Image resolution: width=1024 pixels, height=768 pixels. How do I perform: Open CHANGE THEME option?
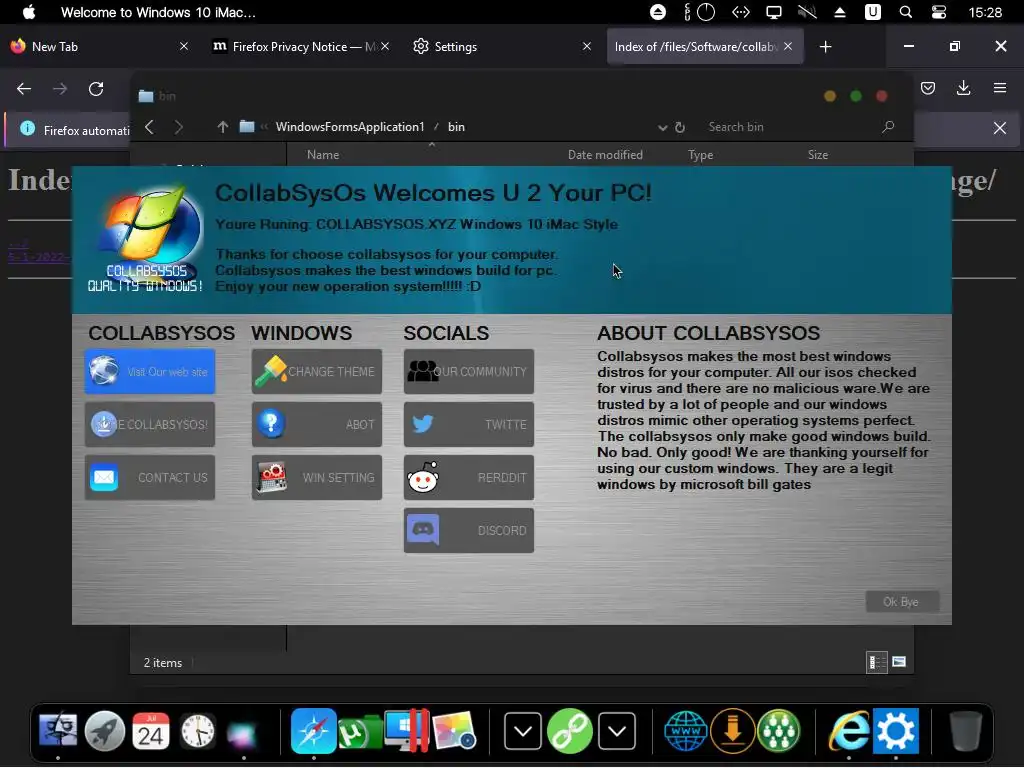point(317,372)
